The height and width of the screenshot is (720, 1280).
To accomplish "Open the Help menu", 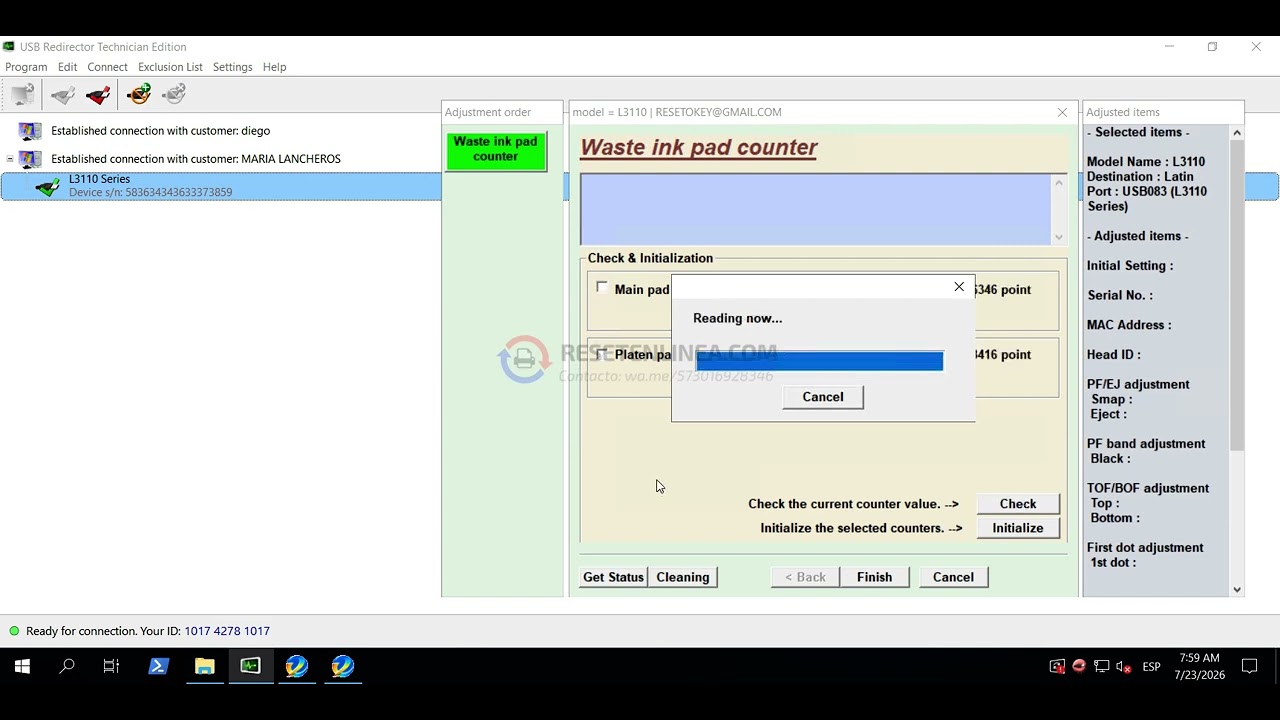I will (x=274, y=67).
